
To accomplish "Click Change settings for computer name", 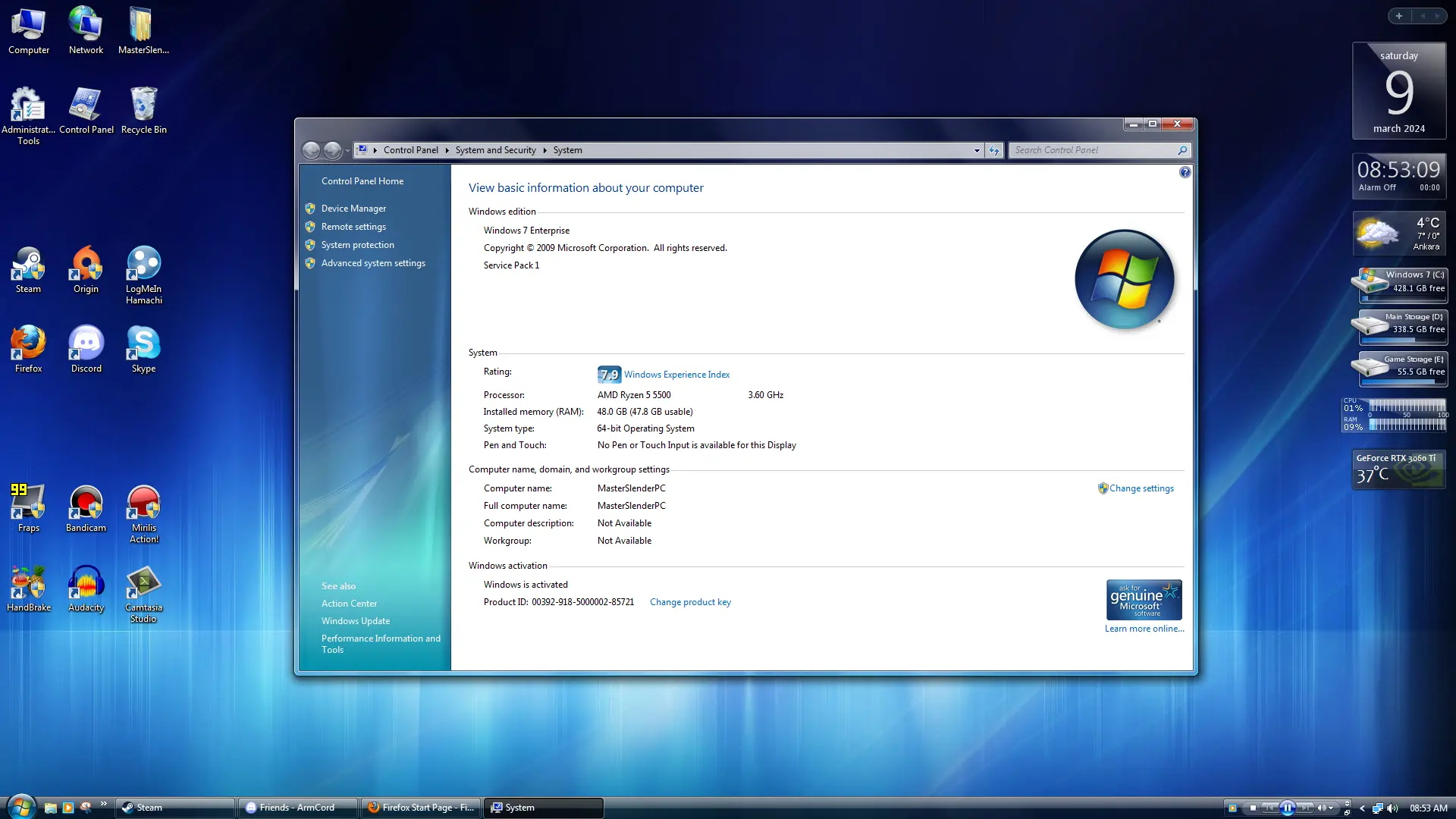I will point(1141,488).
